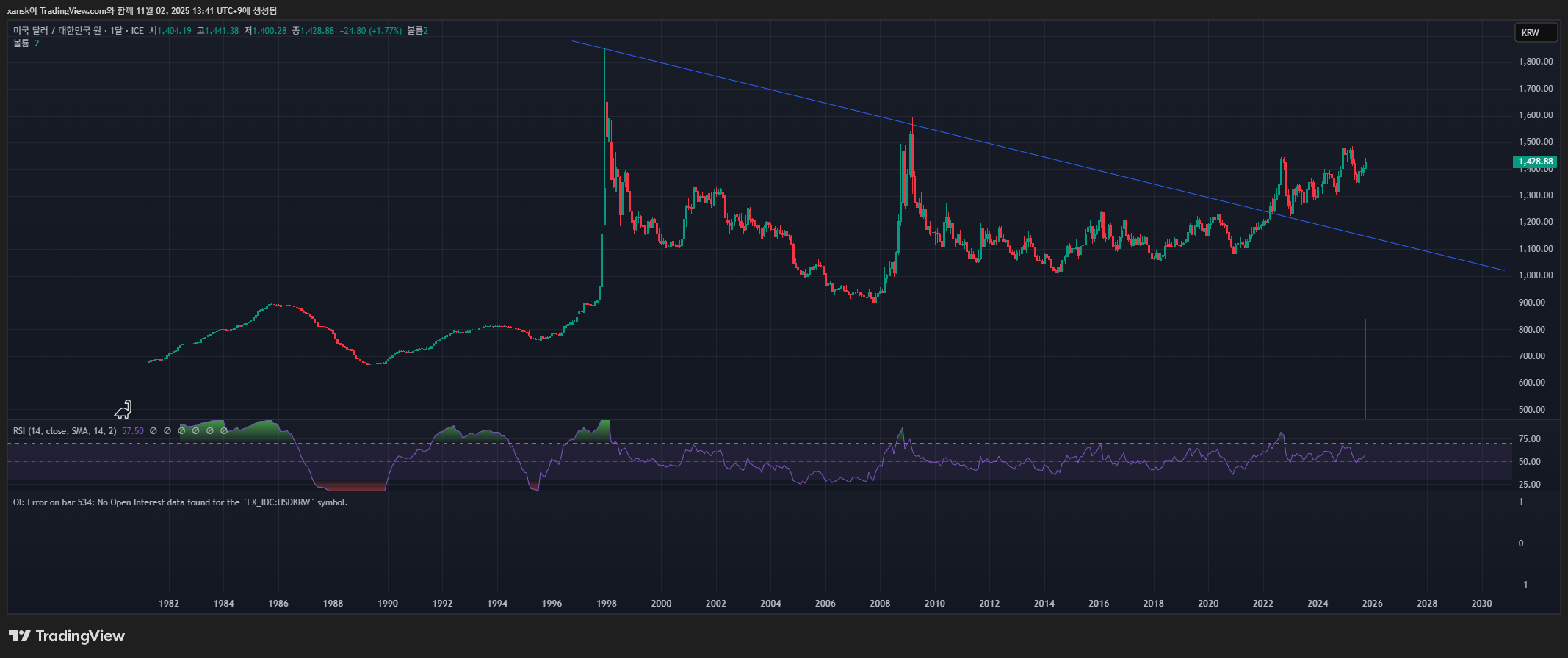
Task: Click the 1986 label on the time axis
Action: (x=278, y=604)
